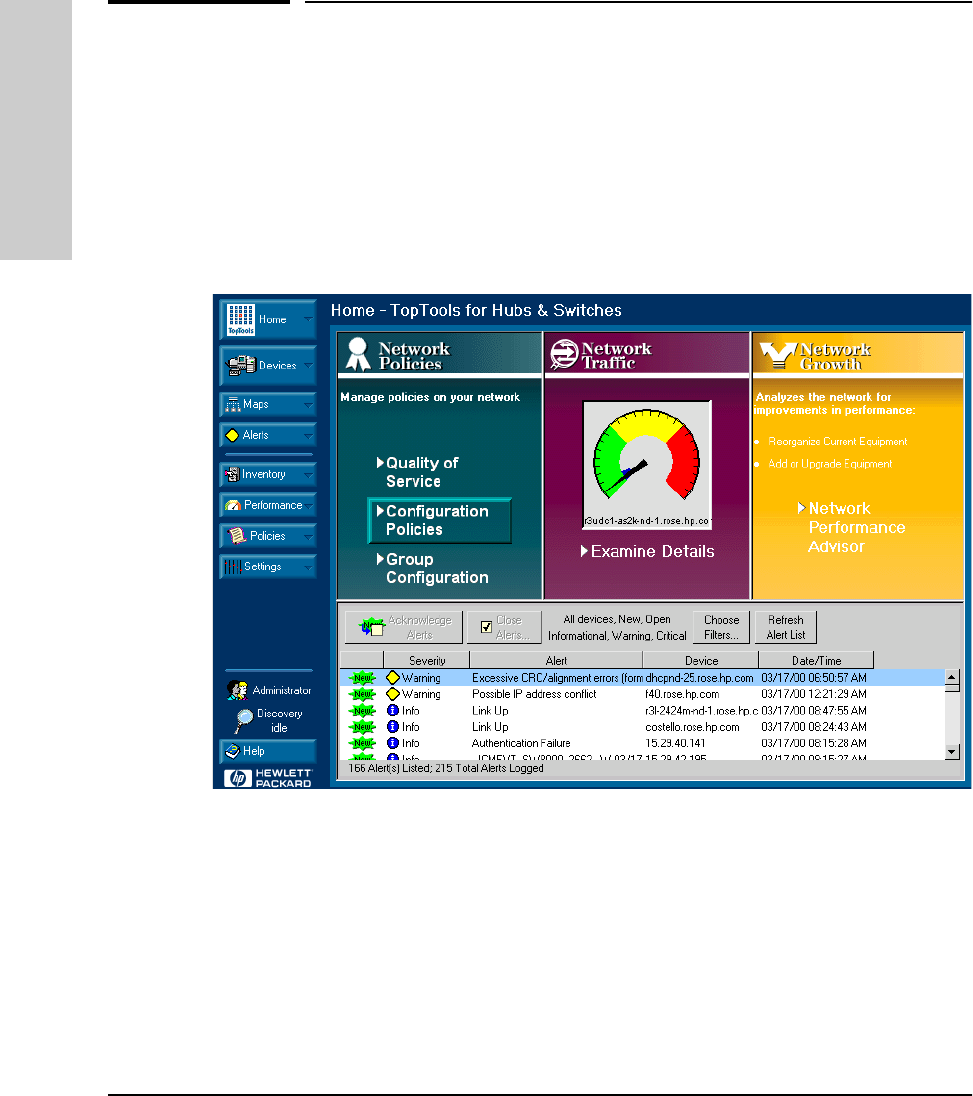The width and height of the screenshot is (973, 1096).
Task: Click the Devices icon in sidebar
Action: point(240,366)
